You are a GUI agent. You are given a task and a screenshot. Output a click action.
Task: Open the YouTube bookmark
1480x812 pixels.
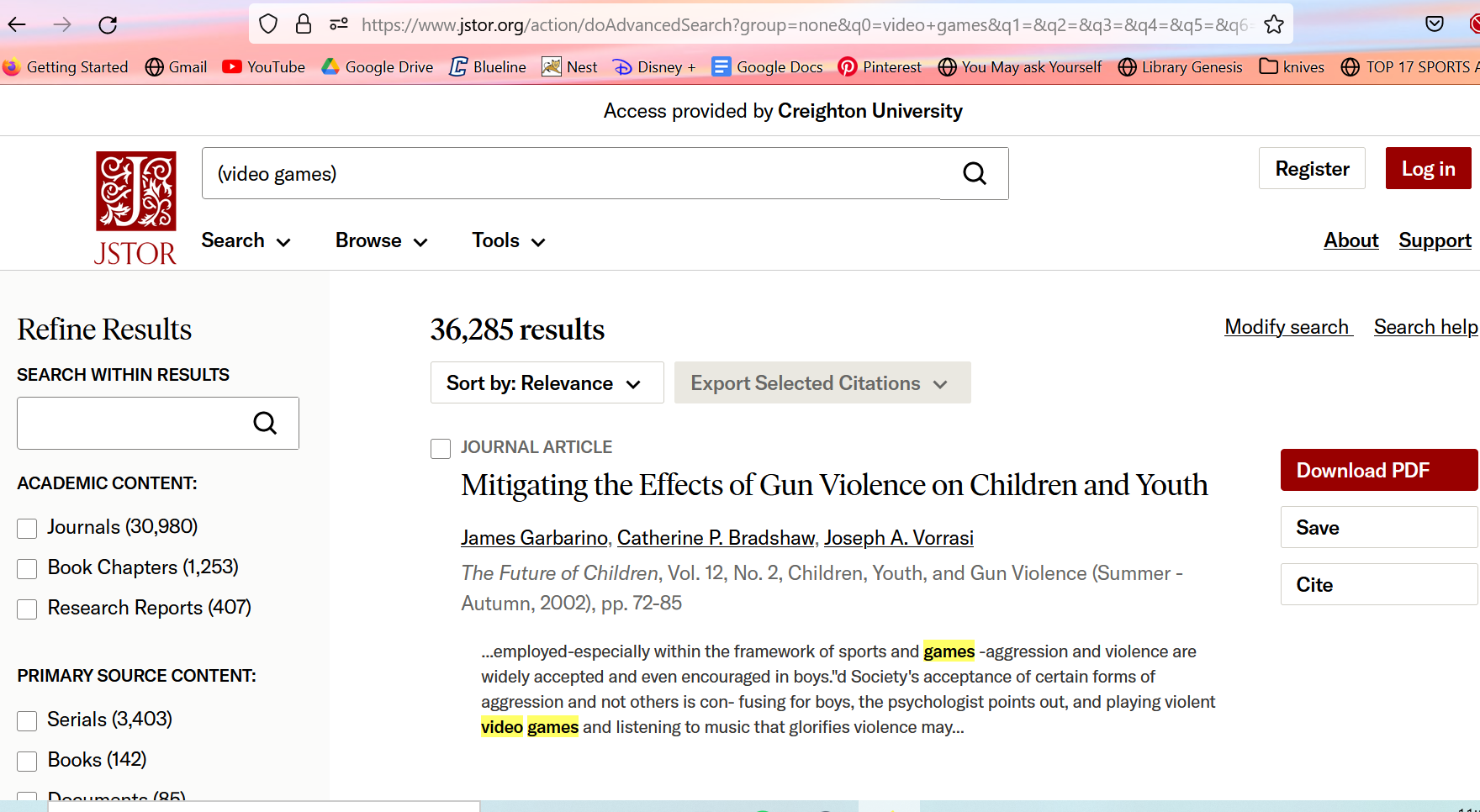[x=263, y=67]
